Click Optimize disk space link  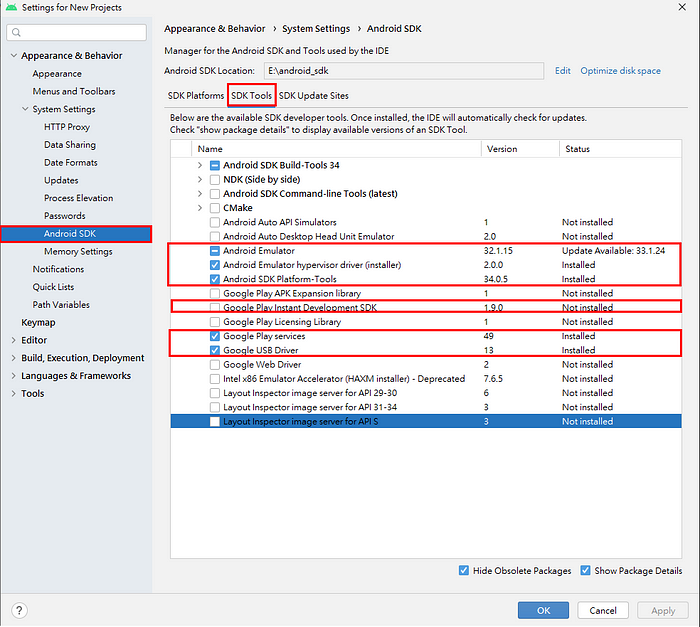tap(621, 71)
